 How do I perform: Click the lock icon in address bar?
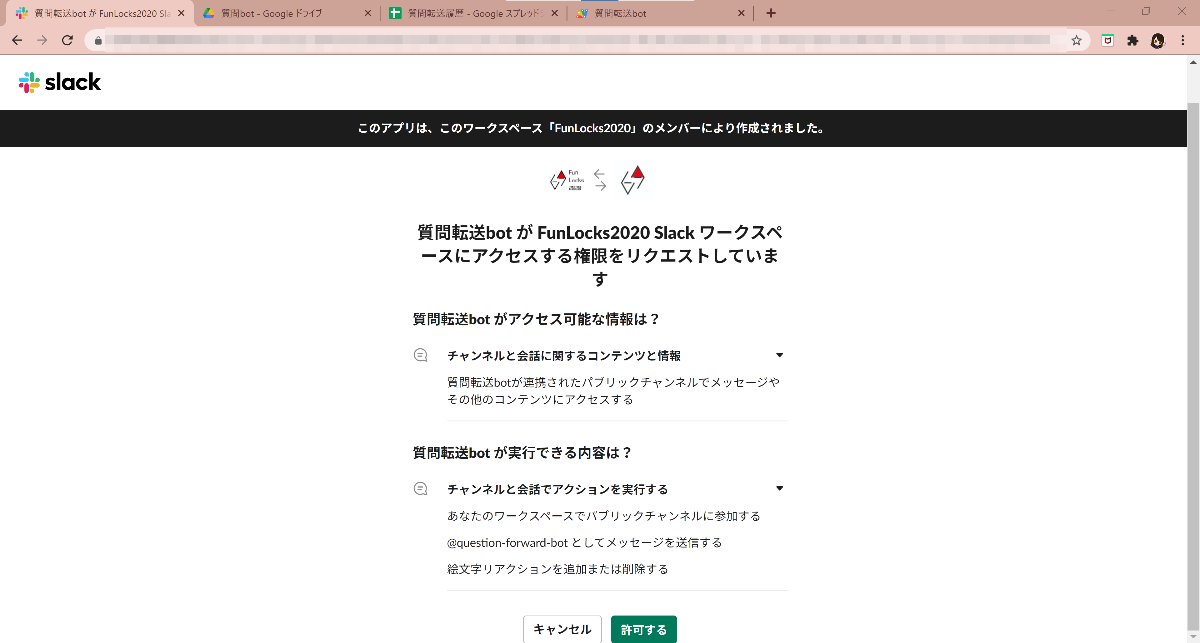[x=98, y=40]
